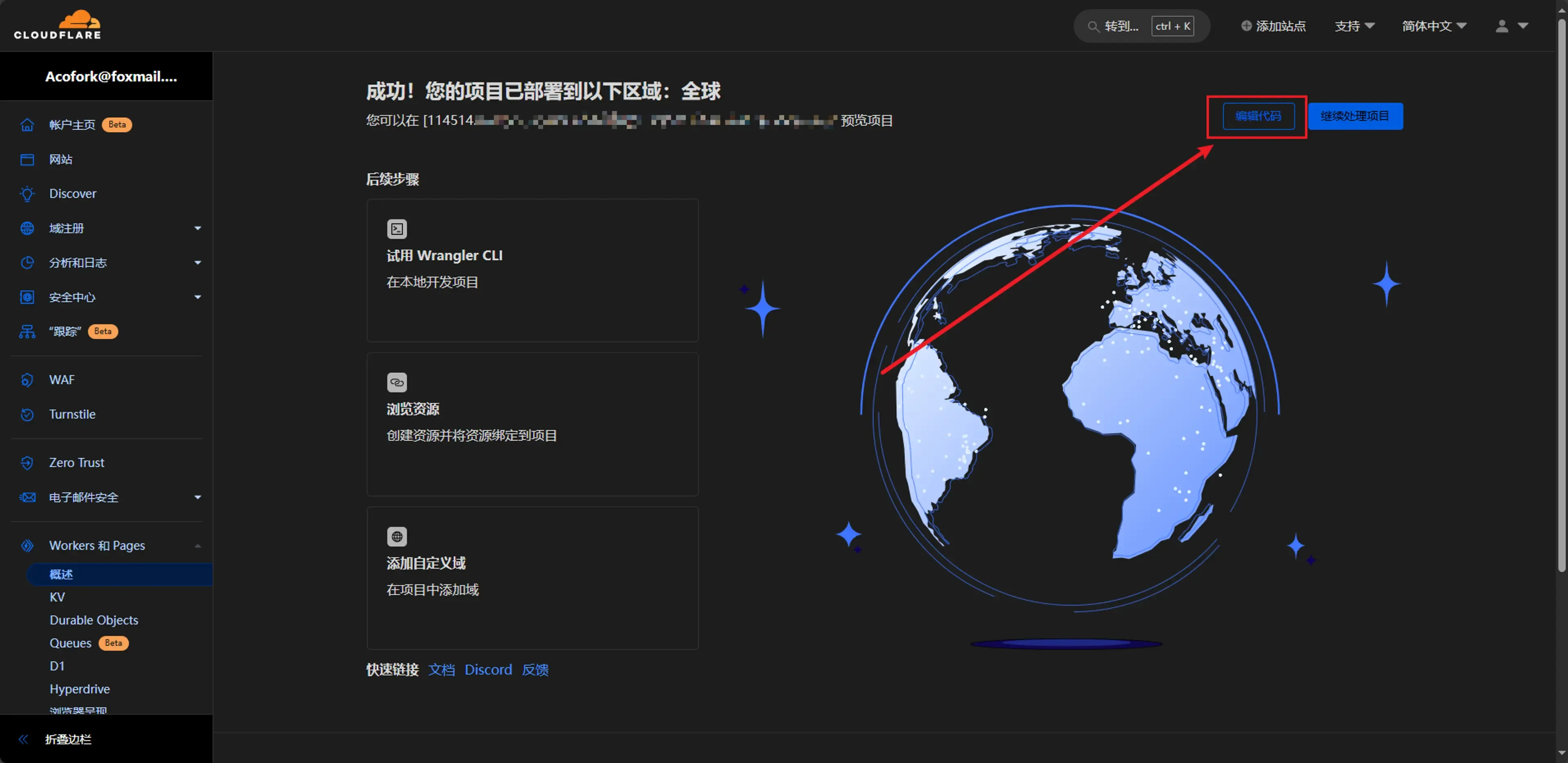Collapse the Workers 和 Pages section
This screenshot has height=763, width=1568.
coord(197,546)
